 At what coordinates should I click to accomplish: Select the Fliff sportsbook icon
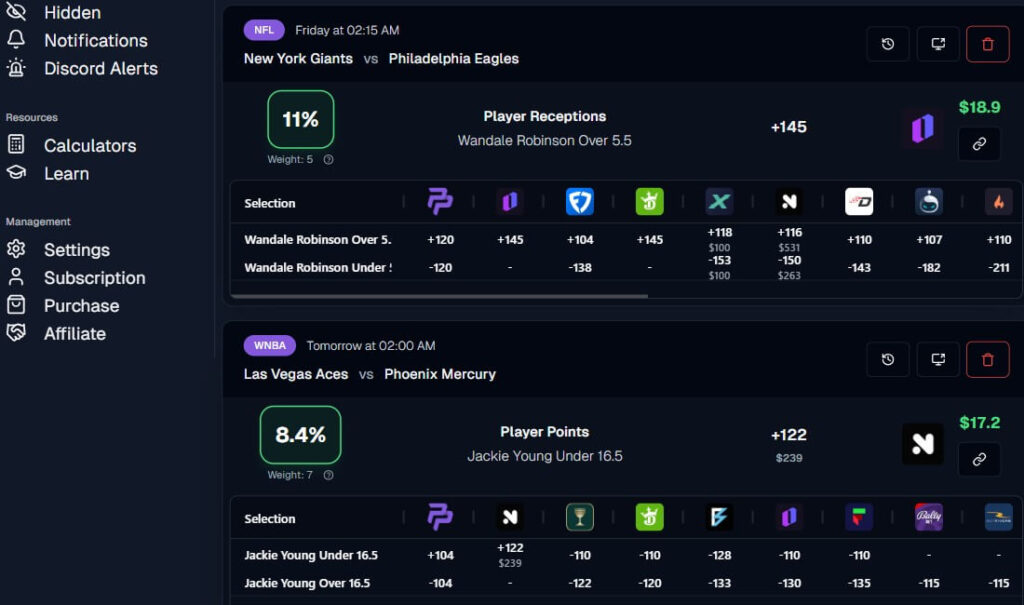[x=858, y=517]
